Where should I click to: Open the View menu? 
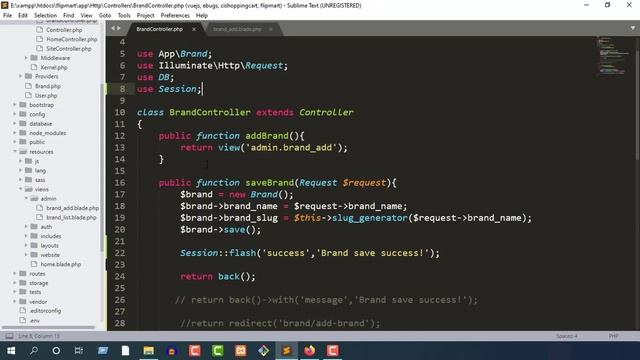coord(87,16)
